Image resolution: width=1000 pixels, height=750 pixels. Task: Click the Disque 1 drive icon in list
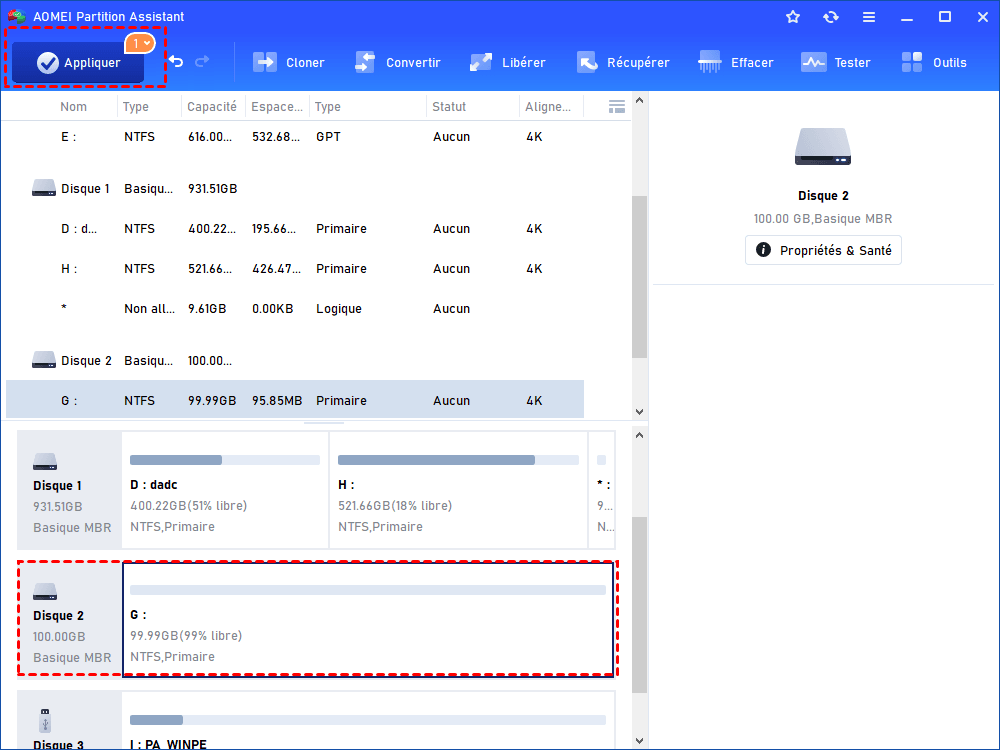click(x=44, y=188)
